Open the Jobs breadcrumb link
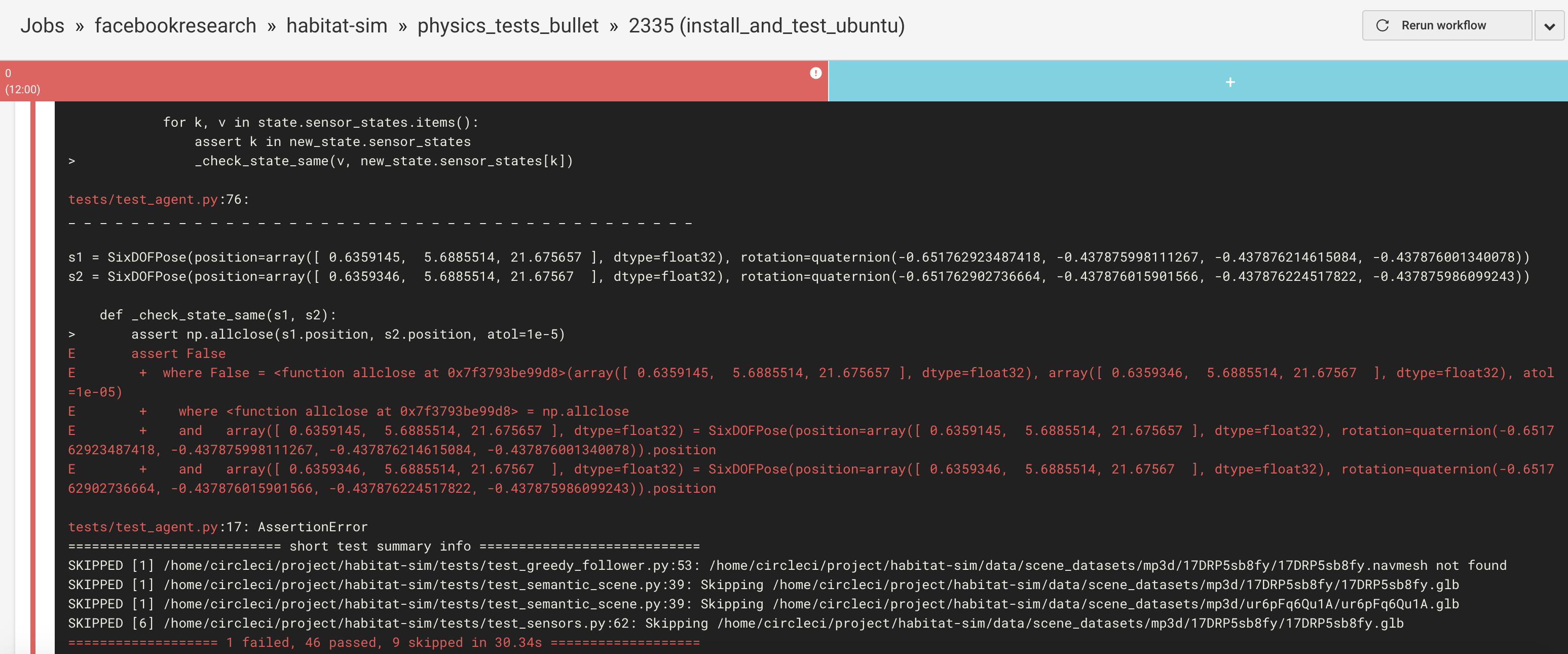1568x654 pixels. [43, 25]
